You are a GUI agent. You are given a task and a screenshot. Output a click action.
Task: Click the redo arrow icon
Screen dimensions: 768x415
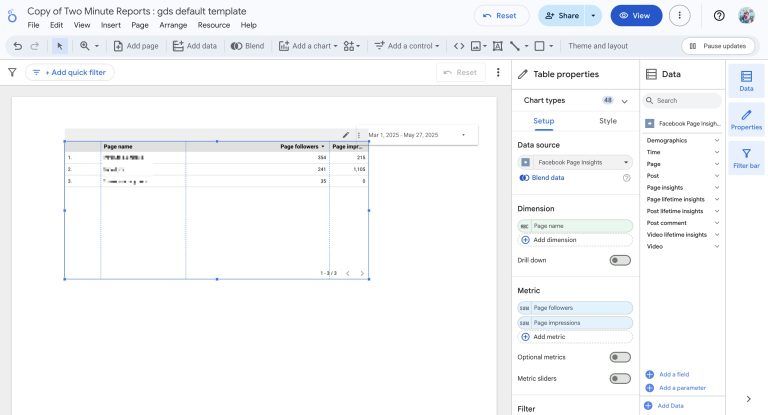[34, 46]
